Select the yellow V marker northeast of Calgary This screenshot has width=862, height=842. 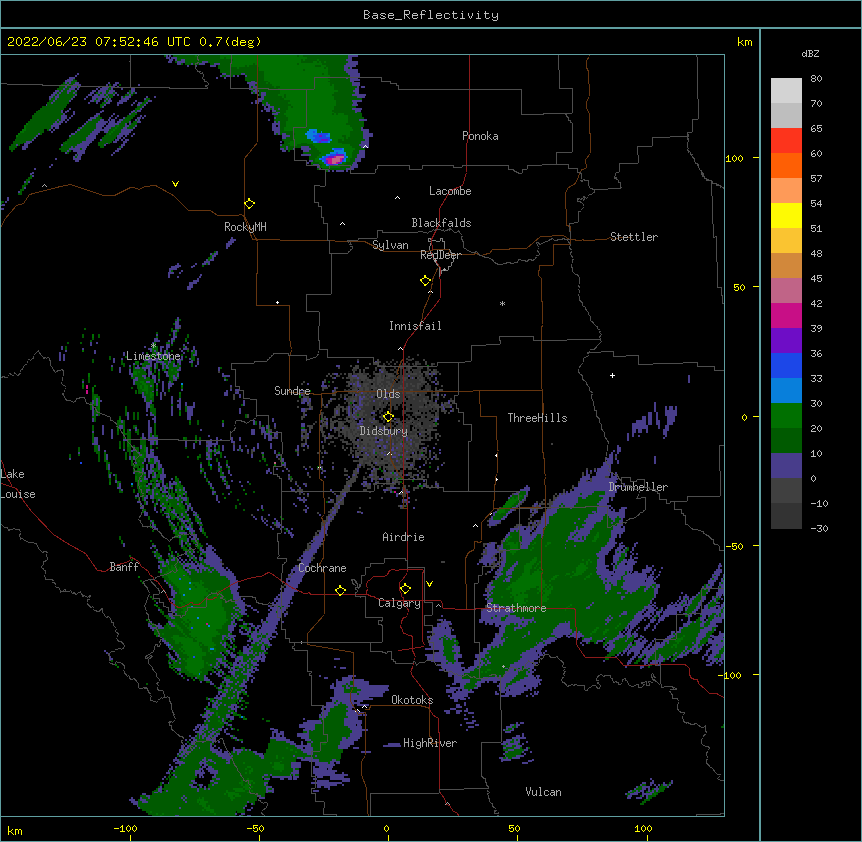(x=429, y=584)
